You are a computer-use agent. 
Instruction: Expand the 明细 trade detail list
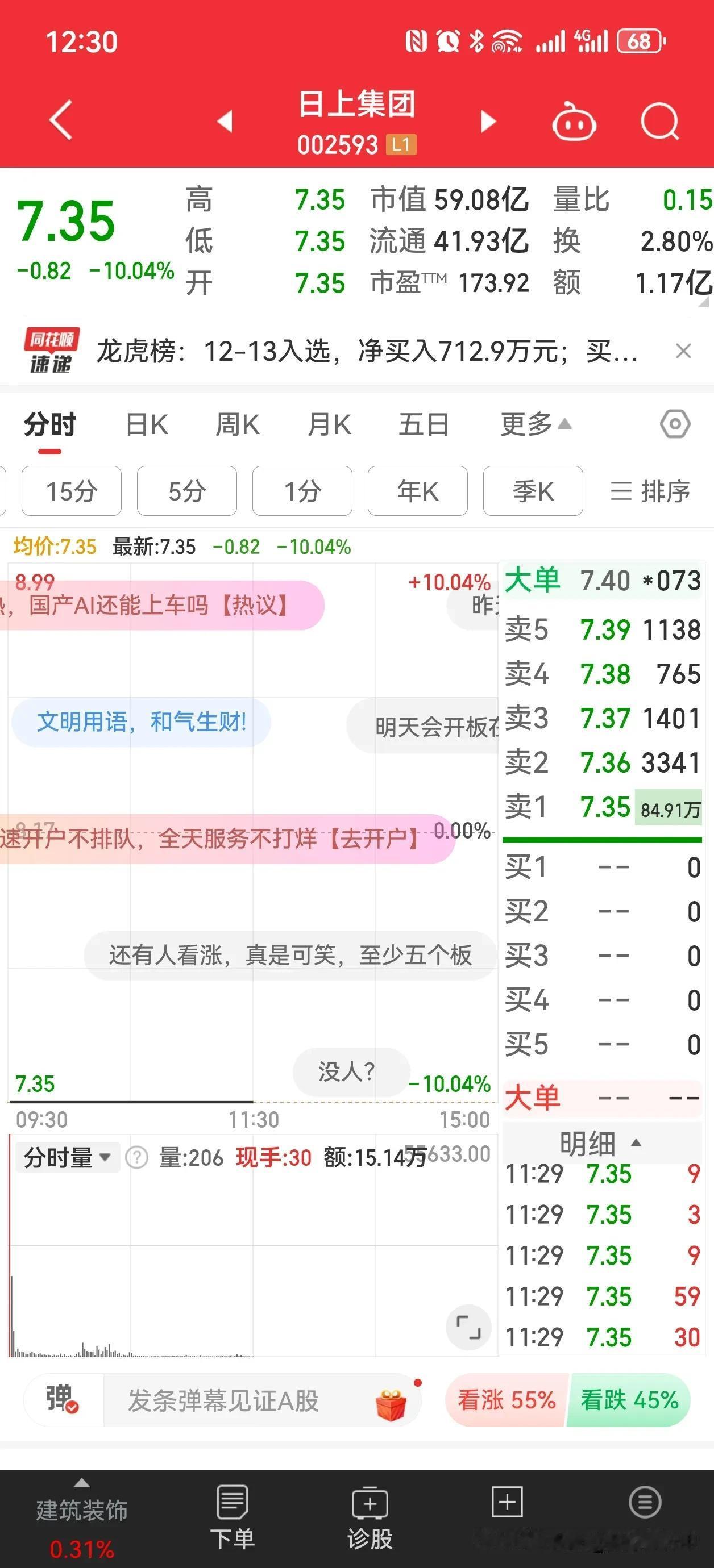tap(601, 1142)
